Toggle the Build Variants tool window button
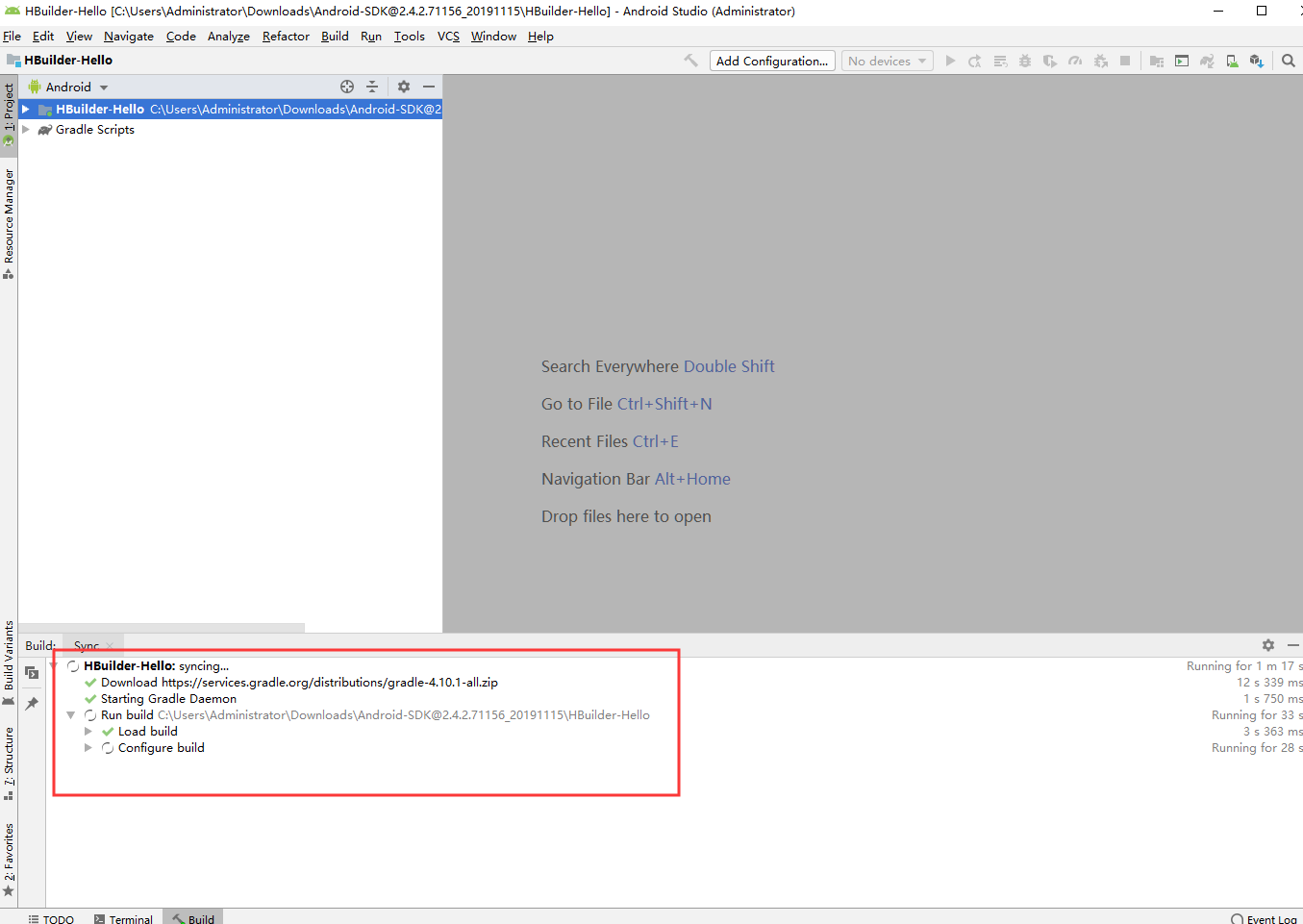This screenshot has height=924, width=1303. [x=9, y=662]
